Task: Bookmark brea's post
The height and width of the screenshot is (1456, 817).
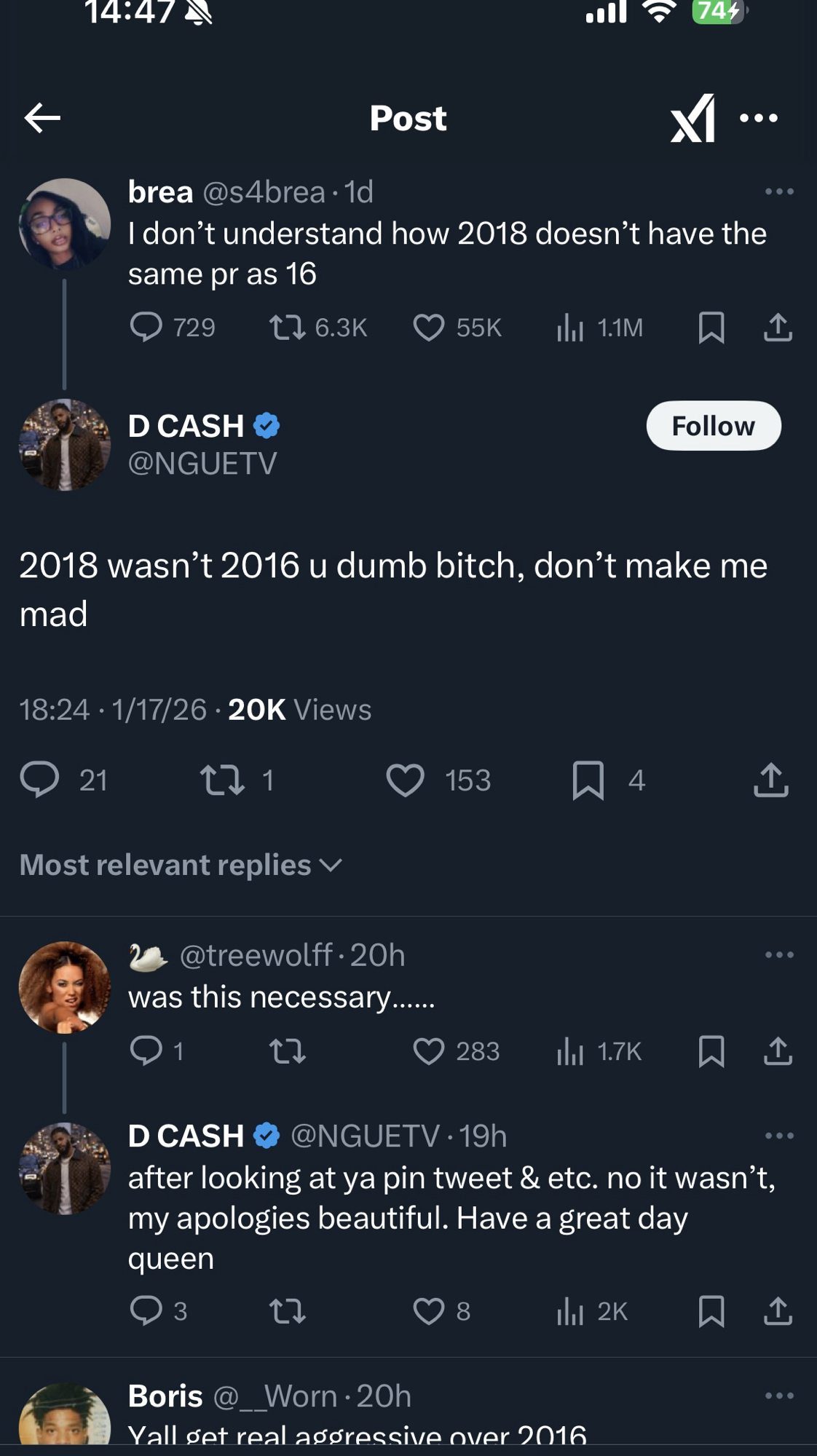Action: pyautogui.click(x=711, y=328)
